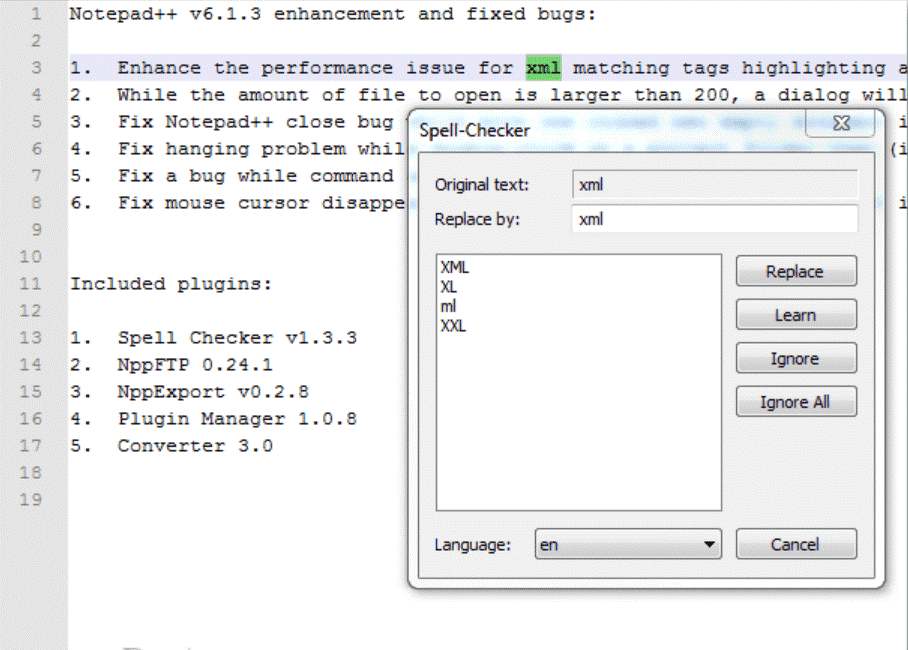Click the NppFTP 0.24.1 line
The height and width of the screenshot is (650, 908).
(171, 365)
